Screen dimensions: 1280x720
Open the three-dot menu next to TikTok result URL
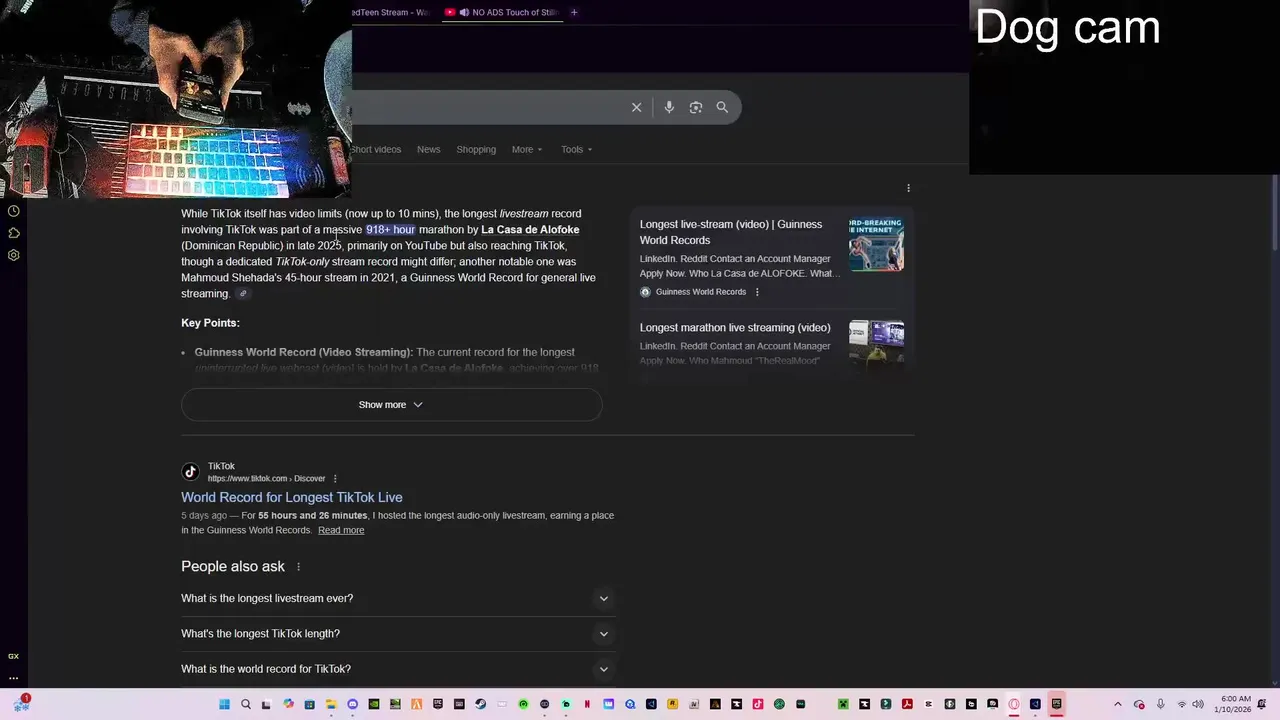pyautogui.click(x=335, y=479)
